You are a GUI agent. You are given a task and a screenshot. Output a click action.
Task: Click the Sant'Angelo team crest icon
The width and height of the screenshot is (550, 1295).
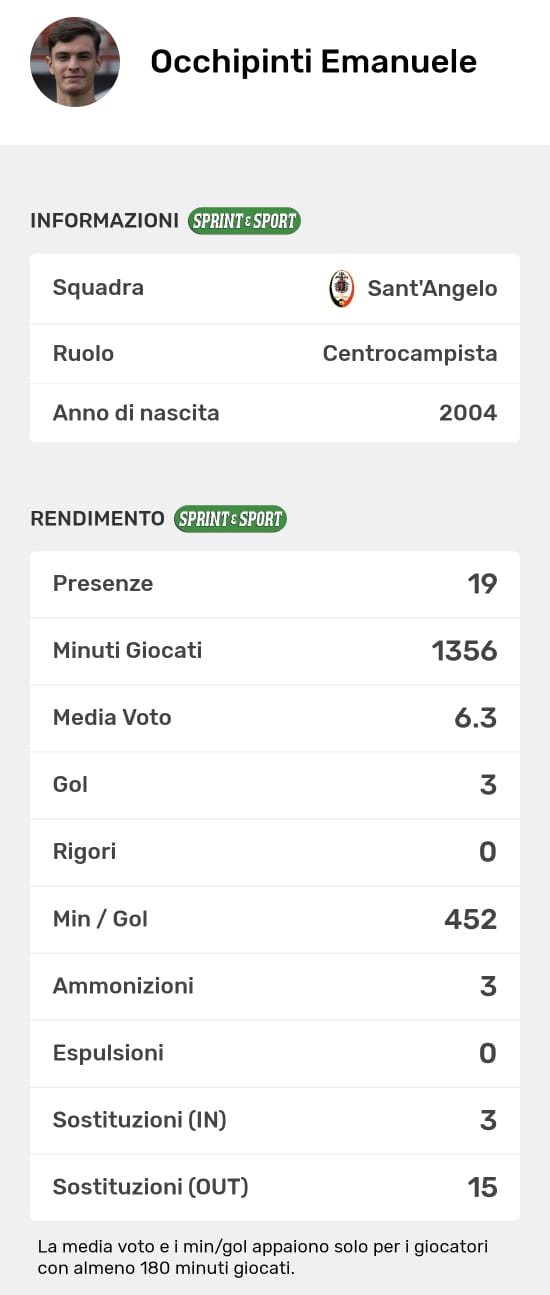[342, 289]
